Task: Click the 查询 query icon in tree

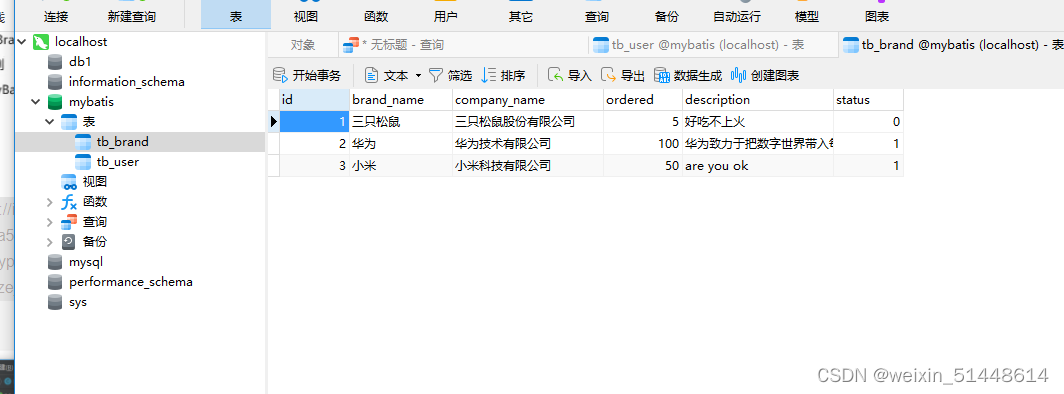Action: [x=69, y=222]
